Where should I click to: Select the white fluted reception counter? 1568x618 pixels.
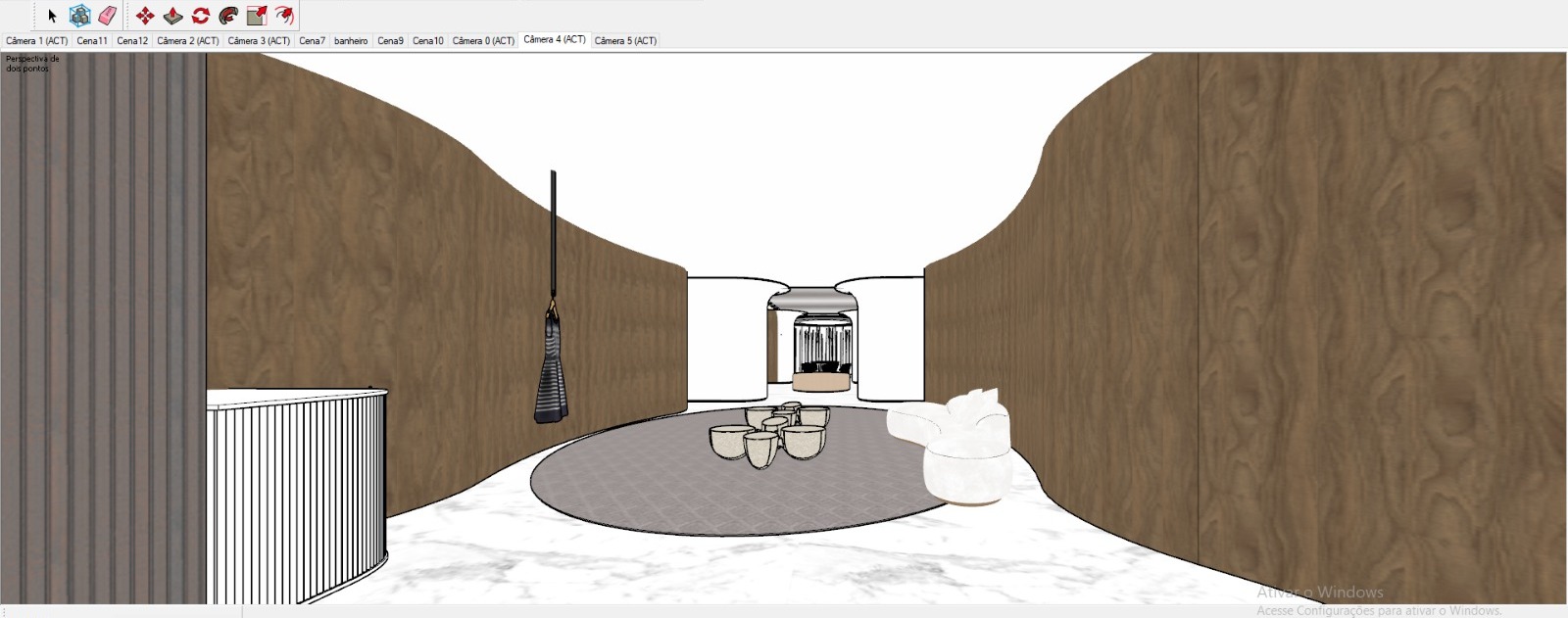[x=297, y=495]
